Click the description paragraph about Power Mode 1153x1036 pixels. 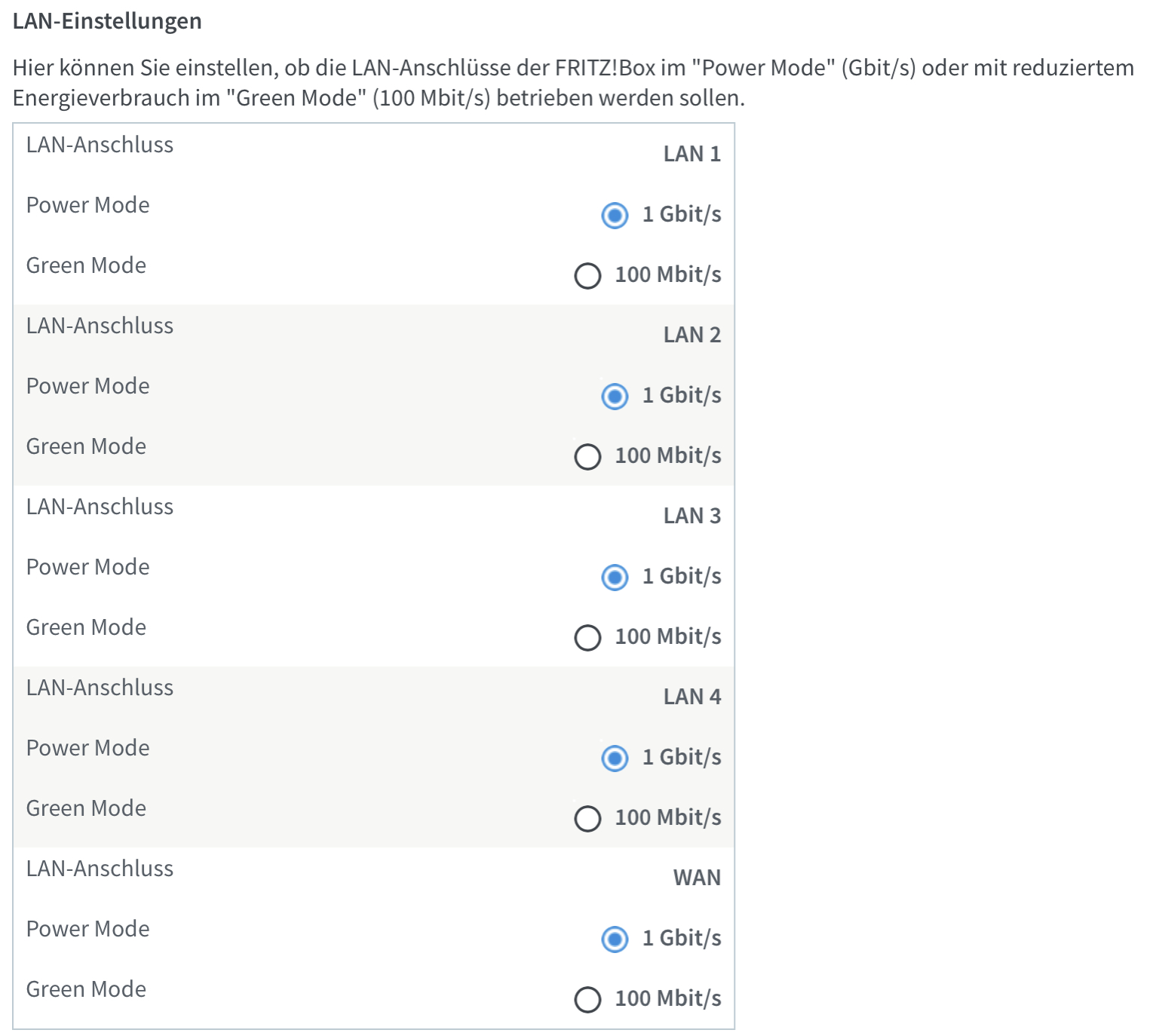point(573,83)
